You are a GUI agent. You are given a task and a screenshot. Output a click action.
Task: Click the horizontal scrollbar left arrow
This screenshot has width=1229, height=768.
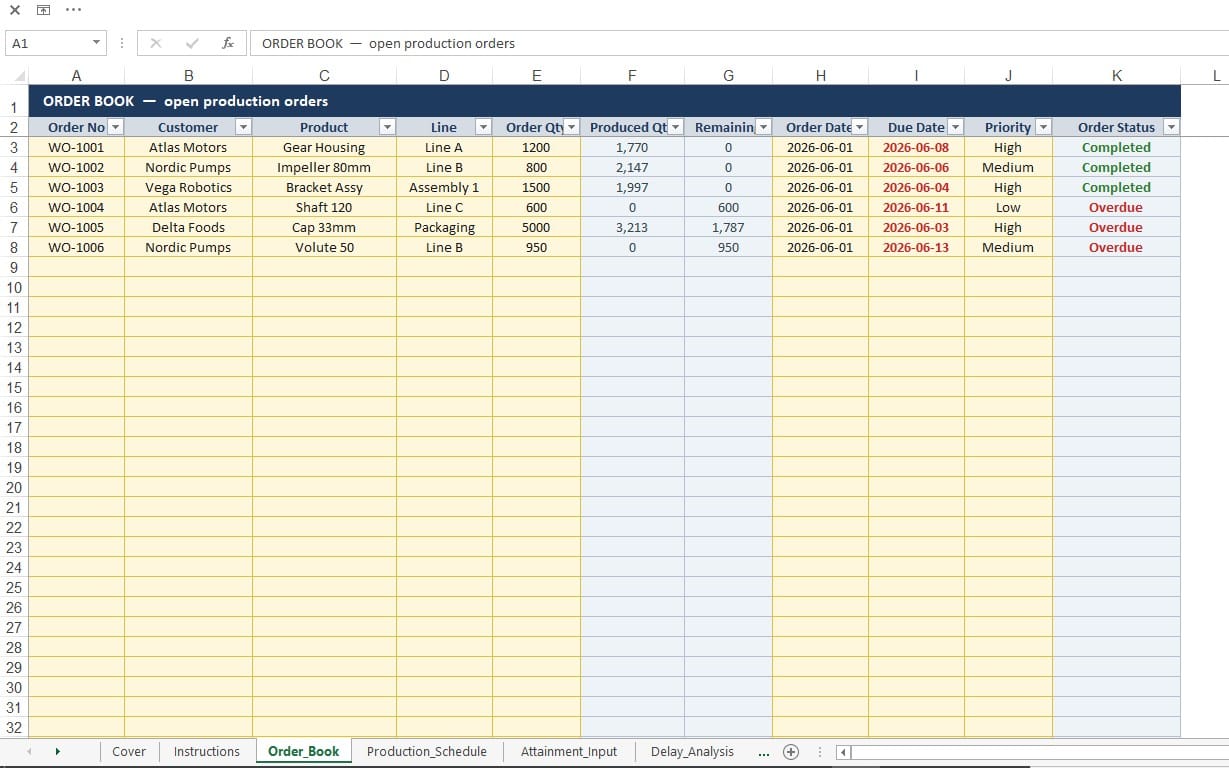[843, 752]
